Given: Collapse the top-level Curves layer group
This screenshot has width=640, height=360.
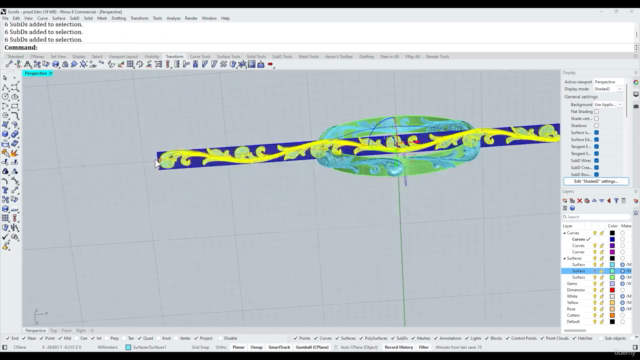Looking at the screenshot, I should [565, 233].
